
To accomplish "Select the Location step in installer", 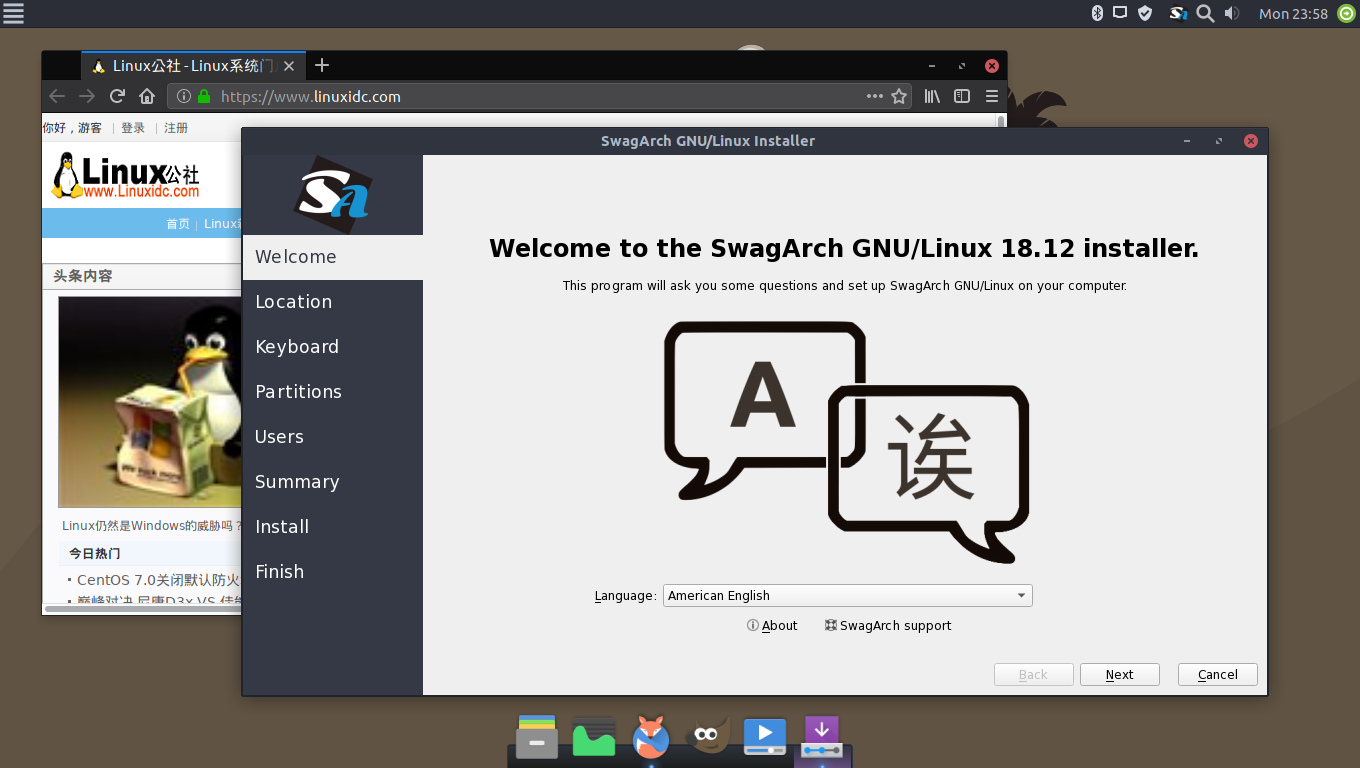I will point(332,302).
